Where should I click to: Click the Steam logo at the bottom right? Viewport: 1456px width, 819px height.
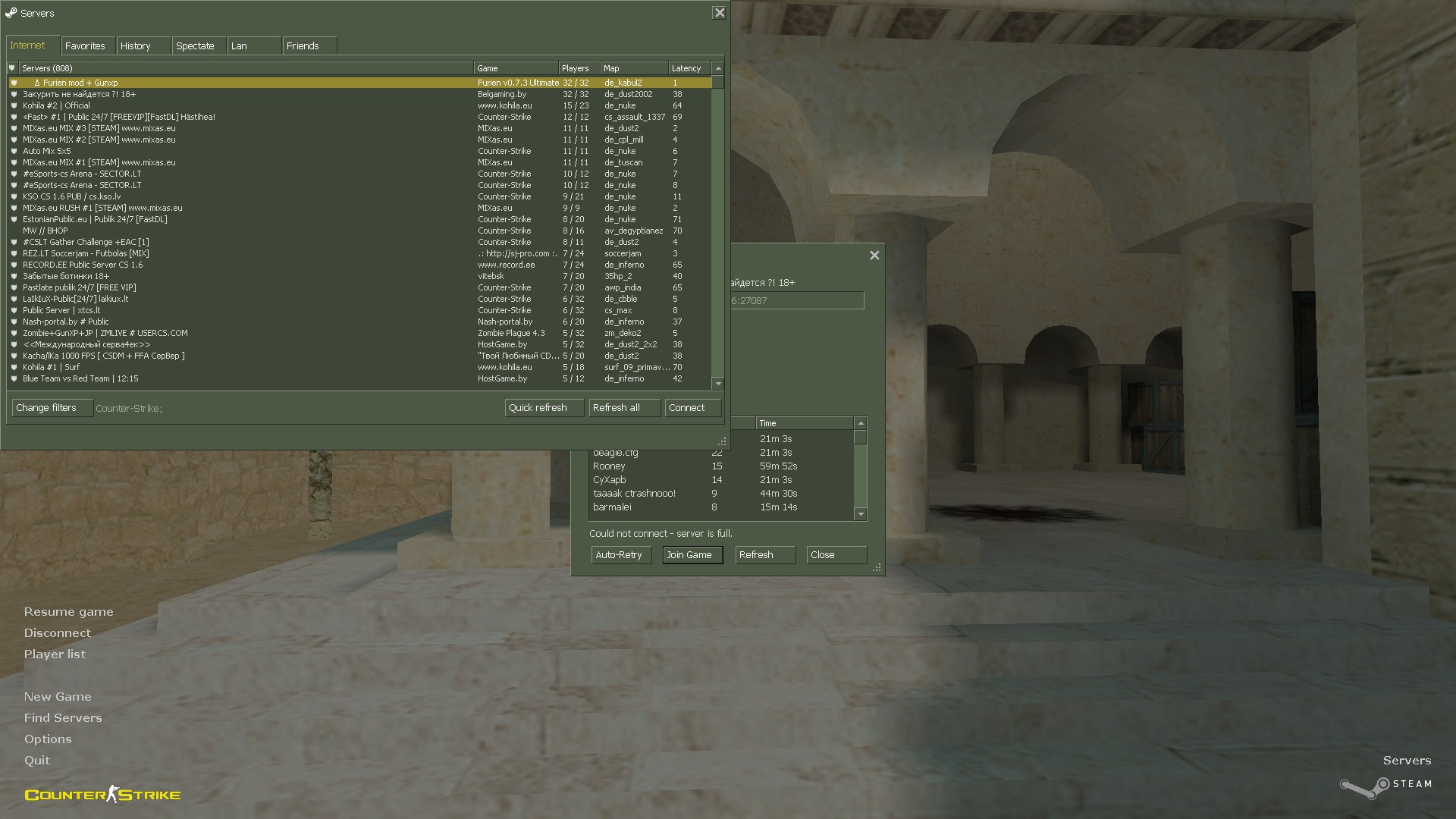point(1385,787)
